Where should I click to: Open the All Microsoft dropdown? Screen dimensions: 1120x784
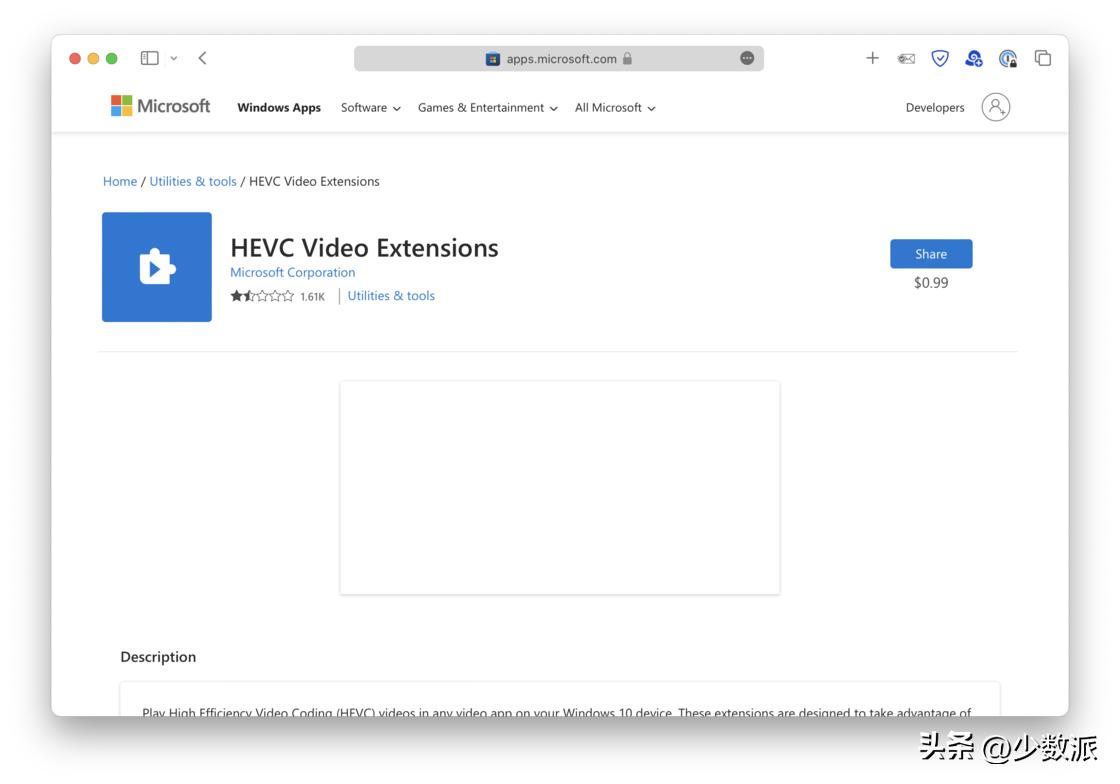coord(614,107)
